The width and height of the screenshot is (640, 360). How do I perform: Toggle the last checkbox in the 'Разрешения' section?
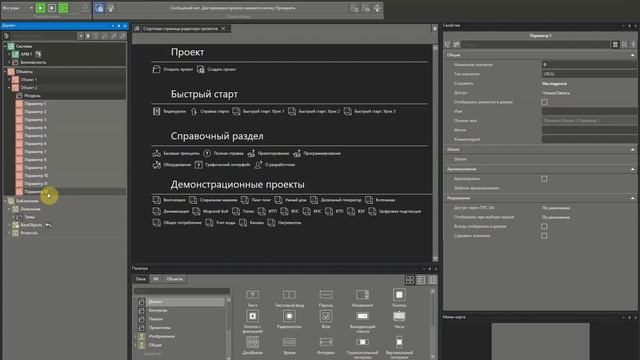pos(544,236)
